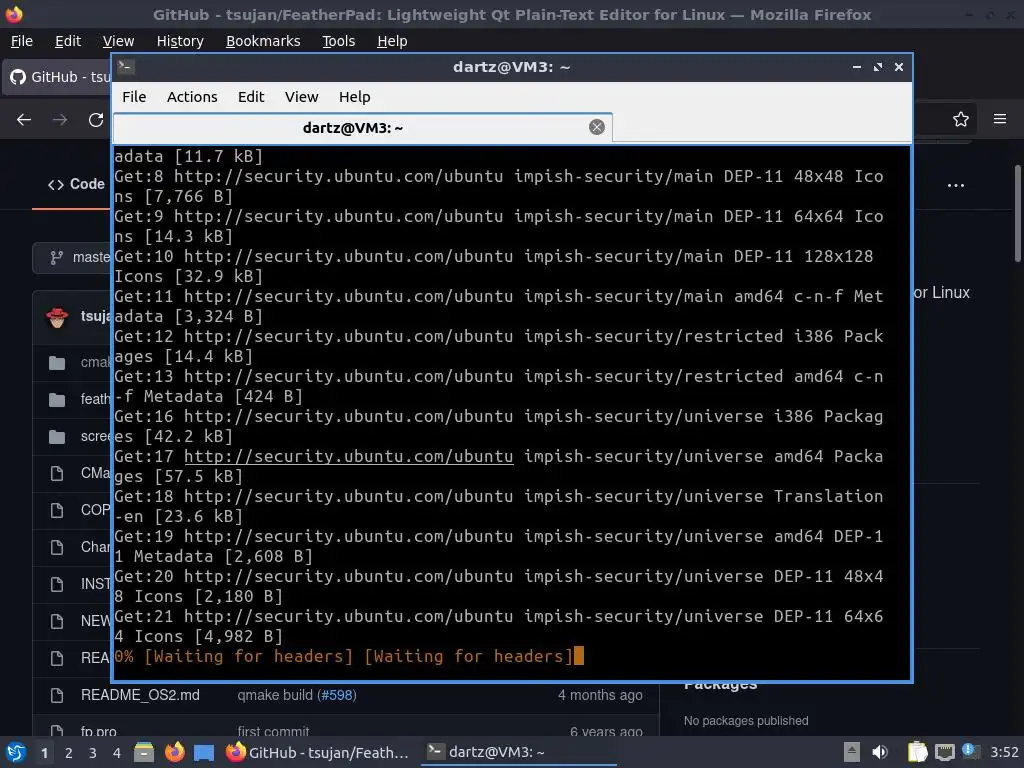
Task: Open the ChangeLog file icon in the repo list
Action: [x=57, y=547]
